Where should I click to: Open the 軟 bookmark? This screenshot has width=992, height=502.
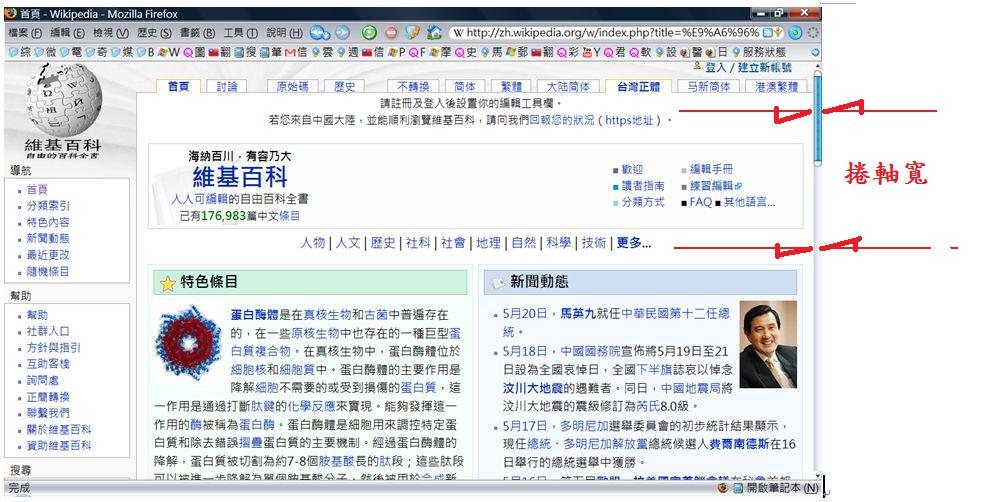coord(640,52)
